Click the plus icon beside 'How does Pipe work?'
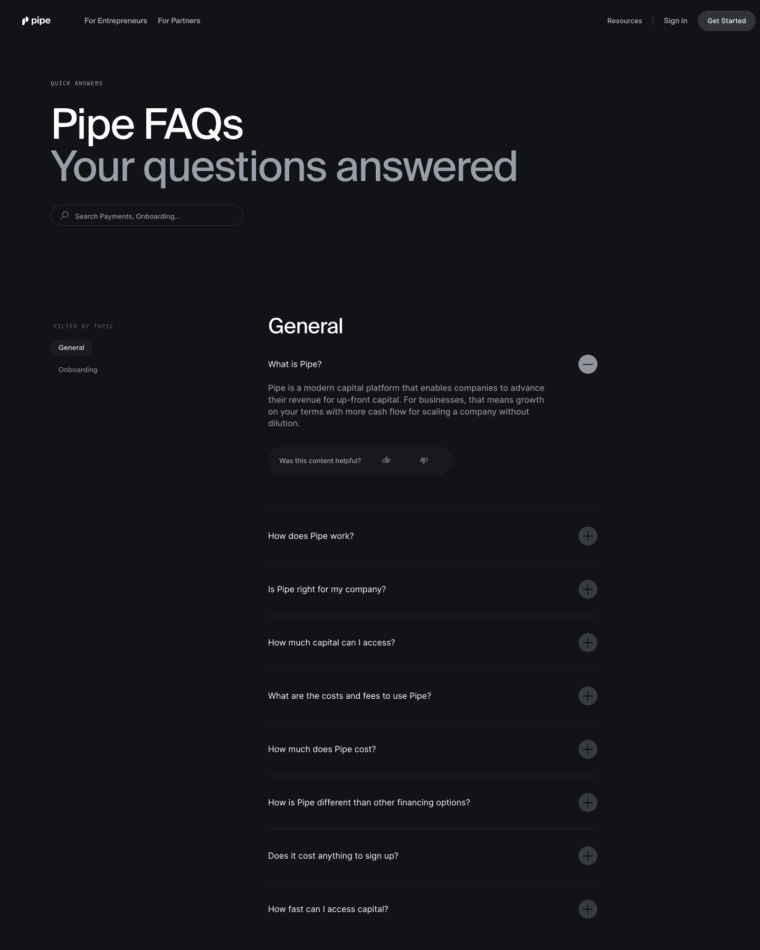The height and width of the screenshot is (950, 760). tap(587, 536)
